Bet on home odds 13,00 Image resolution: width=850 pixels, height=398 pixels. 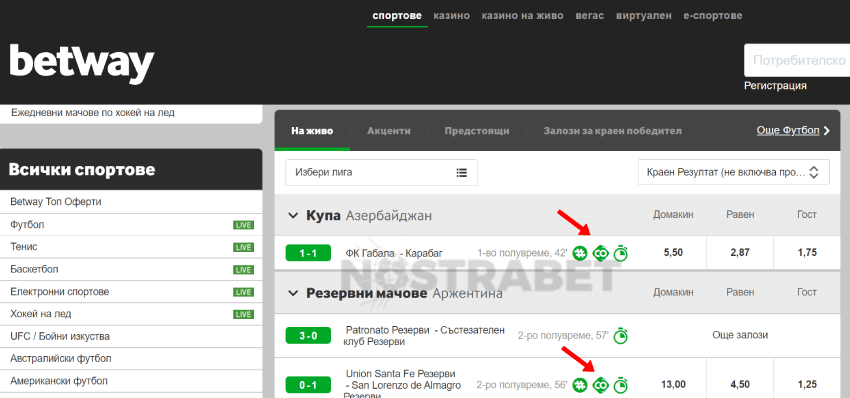(x=673, y=384)
